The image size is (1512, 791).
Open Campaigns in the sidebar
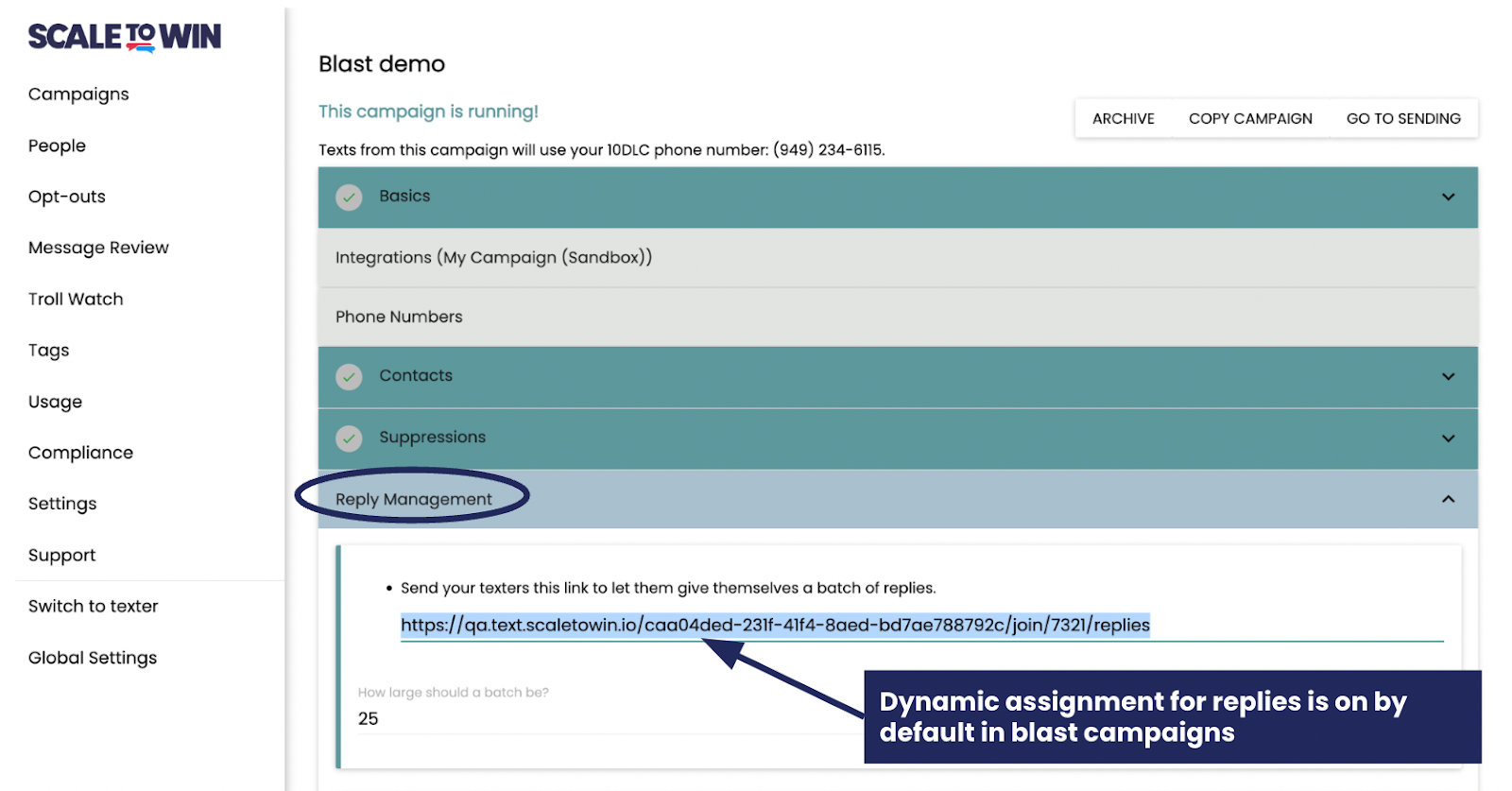pyautogui.click(x=78, y=95)
